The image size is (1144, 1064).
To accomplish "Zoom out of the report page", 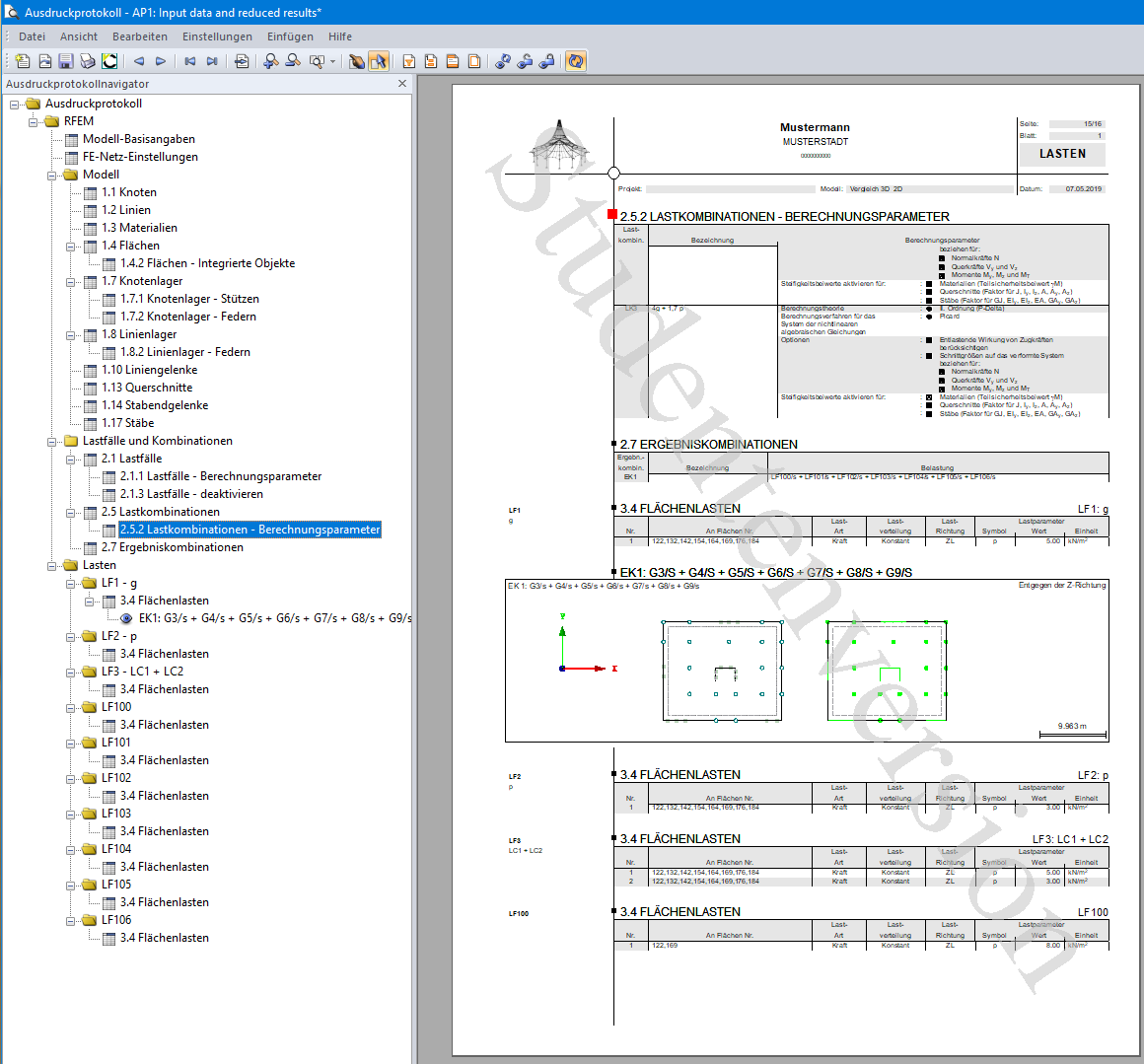I will pyautogui.click(x=292, y=61).
